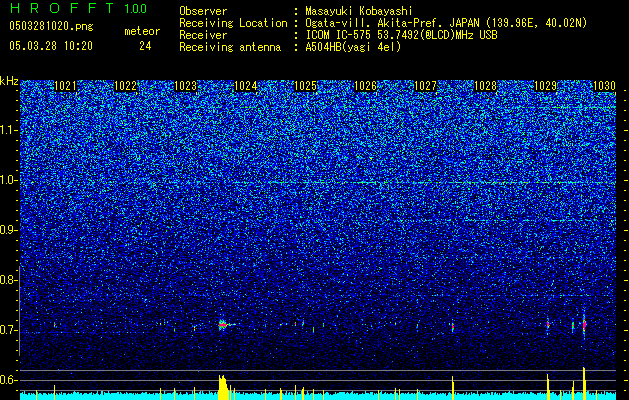The image size is (629, 400).
Task: Select the 1021 time marker
Action: pyautogui.click(x=65, y=86)
